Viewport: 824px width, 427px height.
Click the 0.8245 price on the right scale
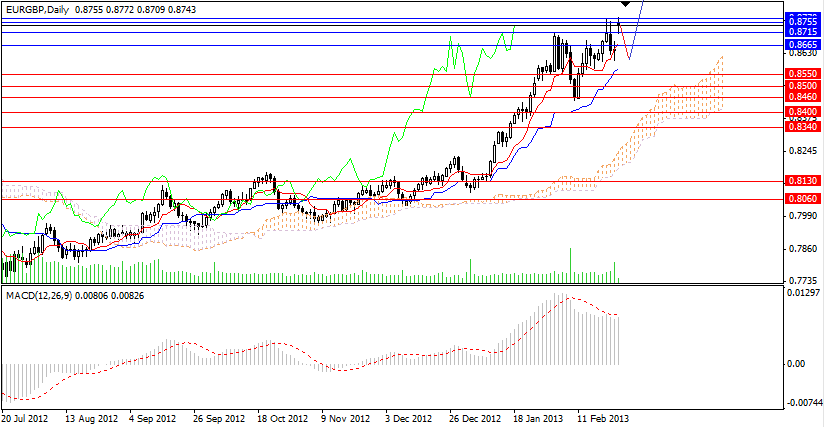(x=800, y=152)
